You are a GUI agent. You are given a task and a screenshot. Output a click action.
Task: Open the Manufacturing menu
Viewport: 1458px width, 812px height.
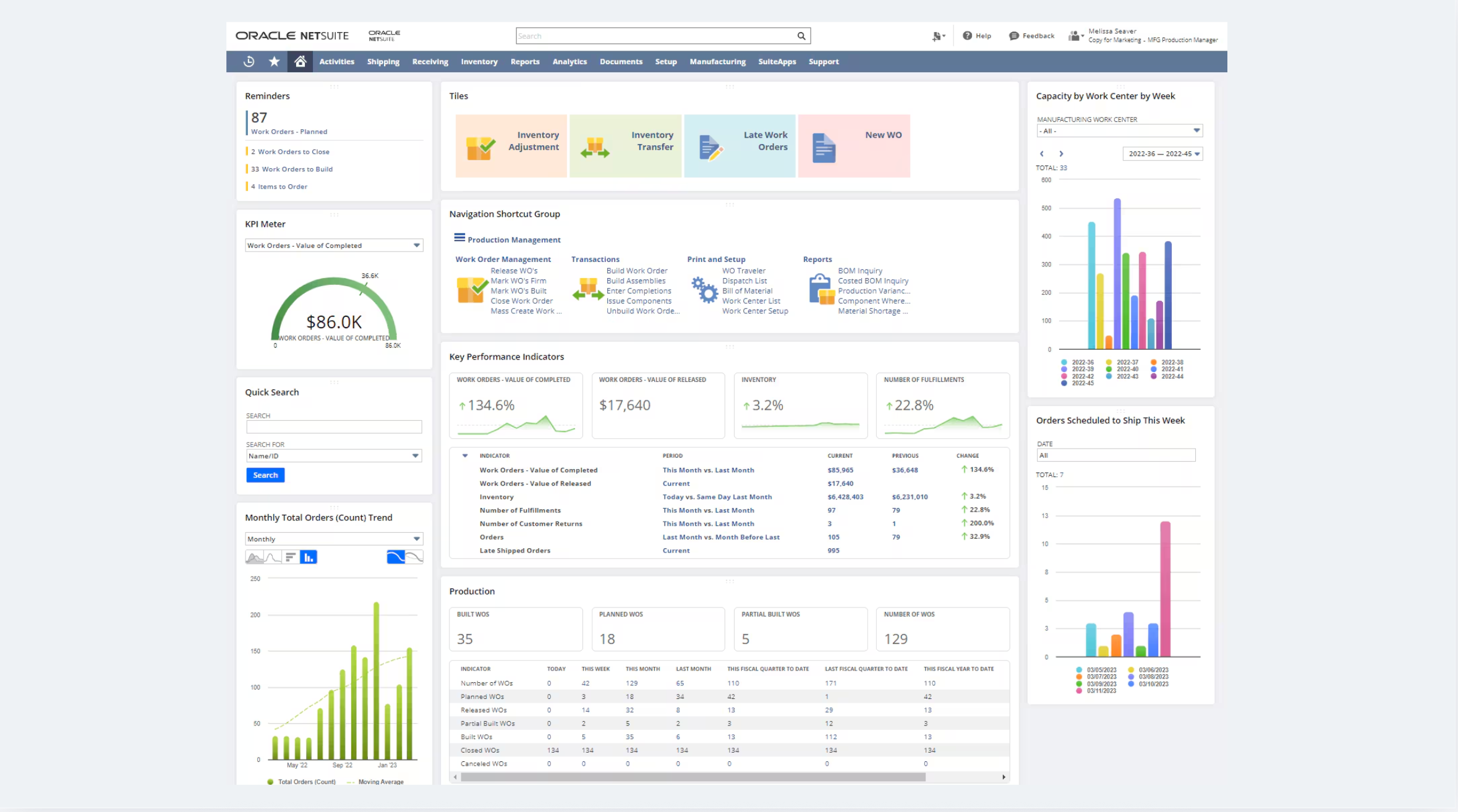pos(718,62)
